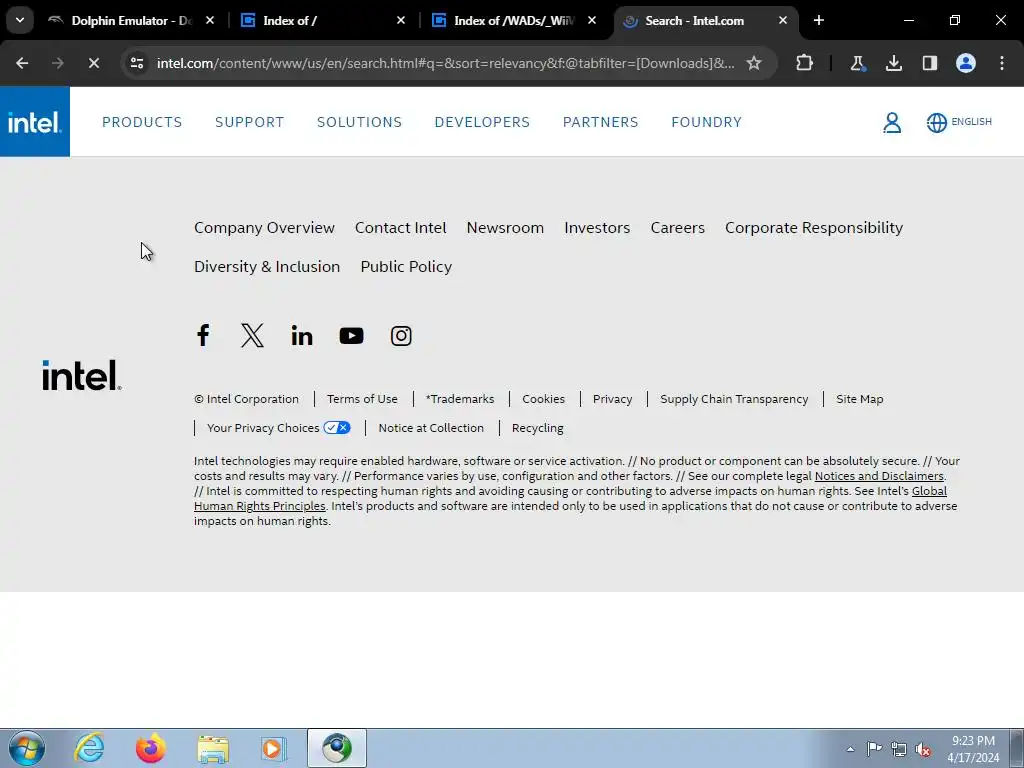The height and width of the screenshot is (768, 1024).
Task: Open the Chrome downloads icon
Action: [893, 63]
